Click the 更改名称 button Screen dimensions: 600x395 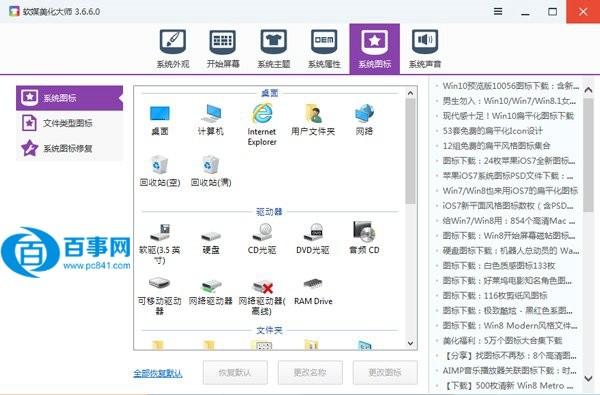(310, 372)
